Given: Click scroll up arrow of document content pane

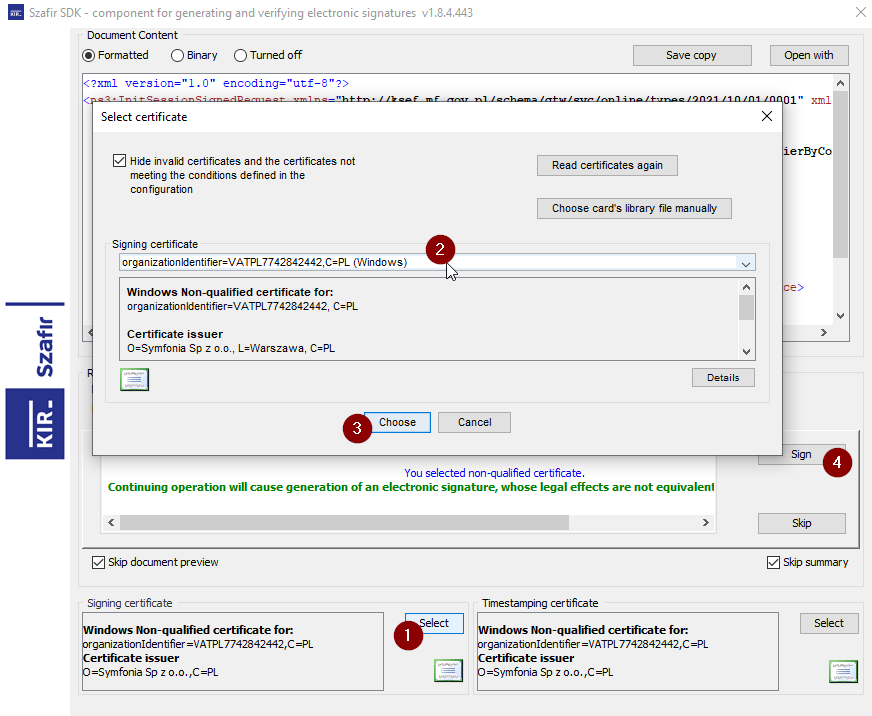Looking at the screenshot, I should click(x=840, y=83).
